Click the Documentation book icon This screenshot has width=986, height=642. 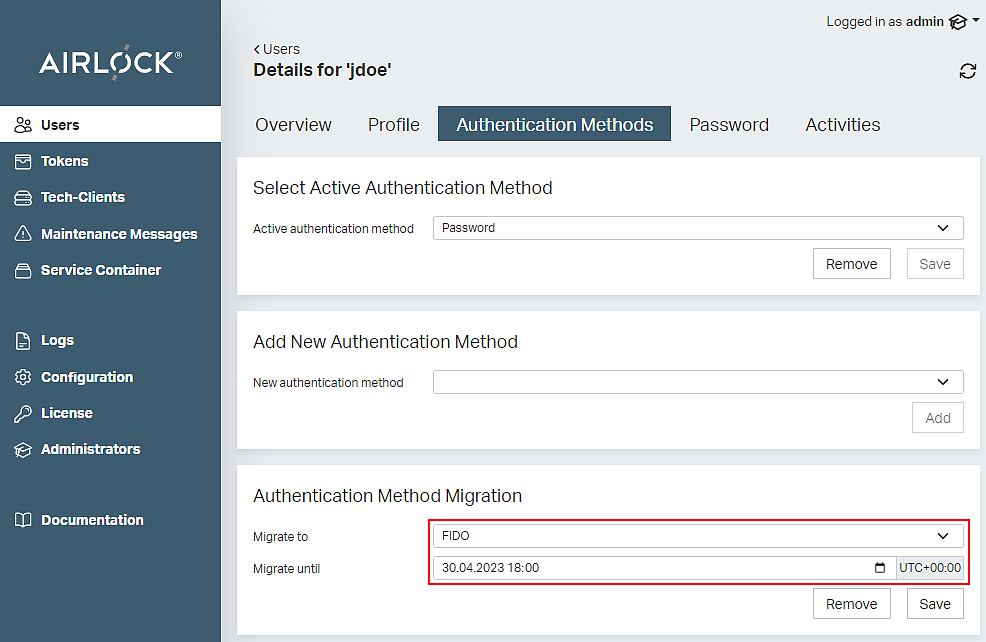coord(23,520)
